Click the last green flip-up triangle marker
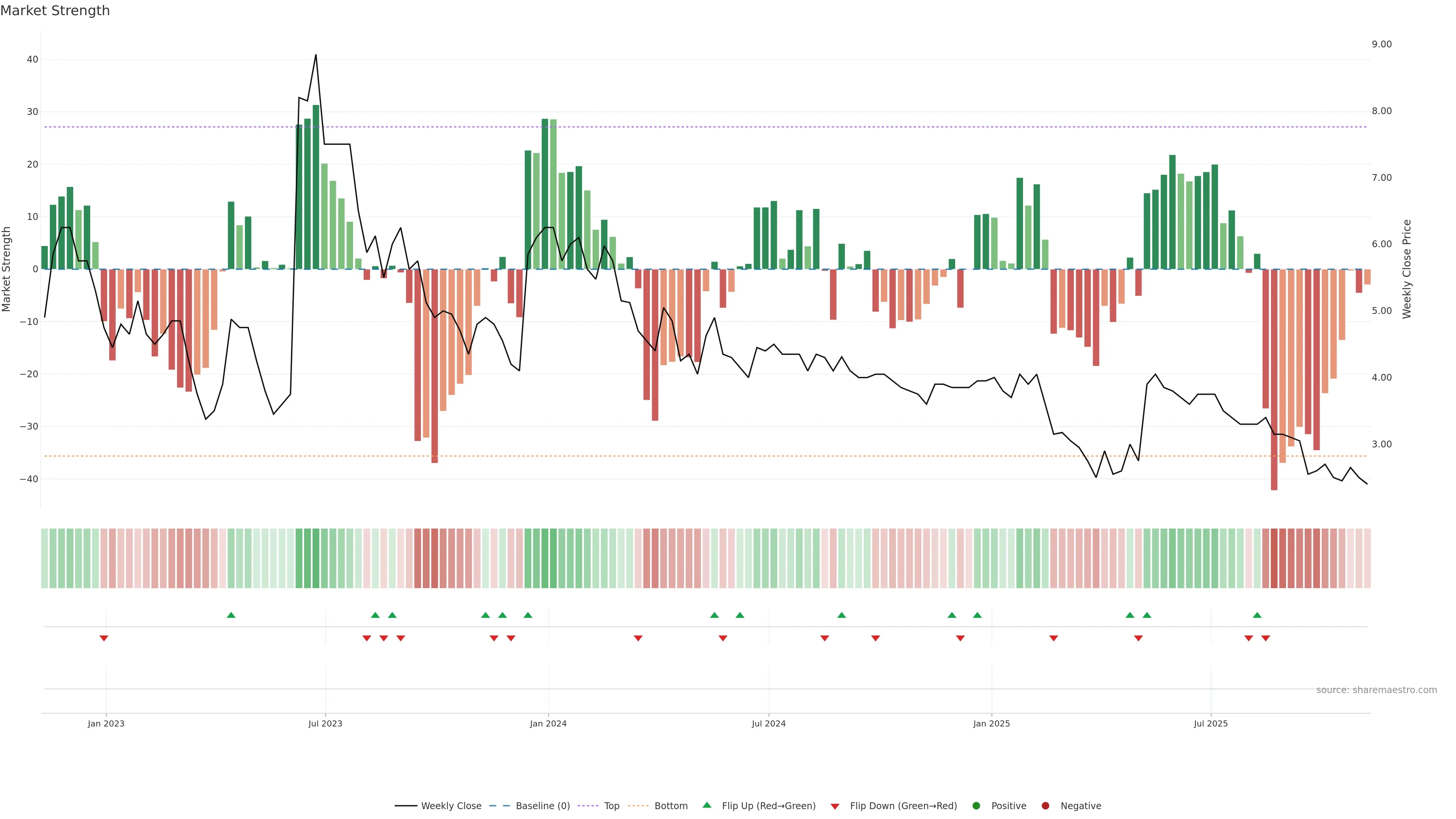 [1257, 615]
